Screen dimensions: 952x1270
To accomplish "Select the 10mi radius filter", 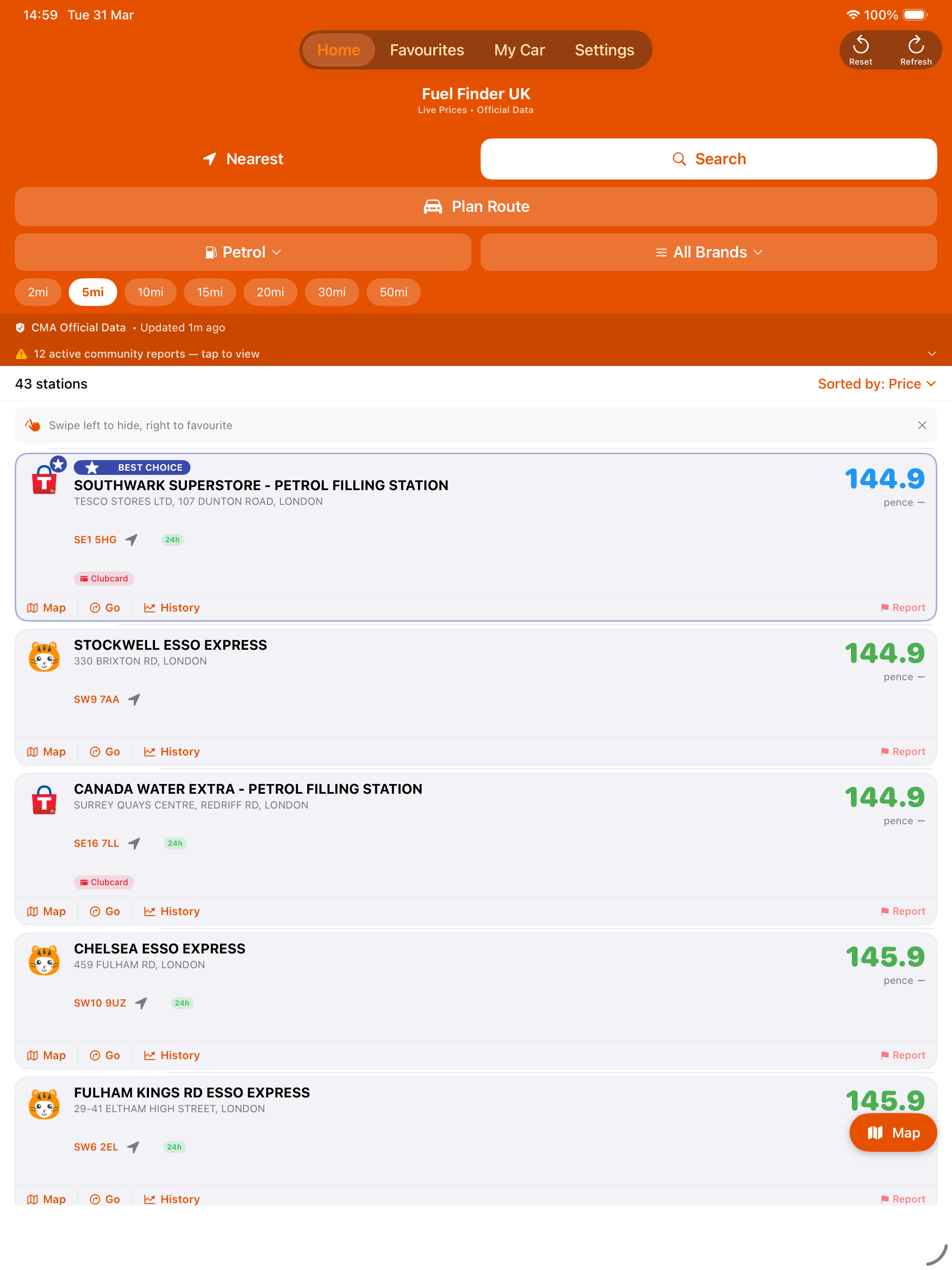I will (x=150, y=292).
